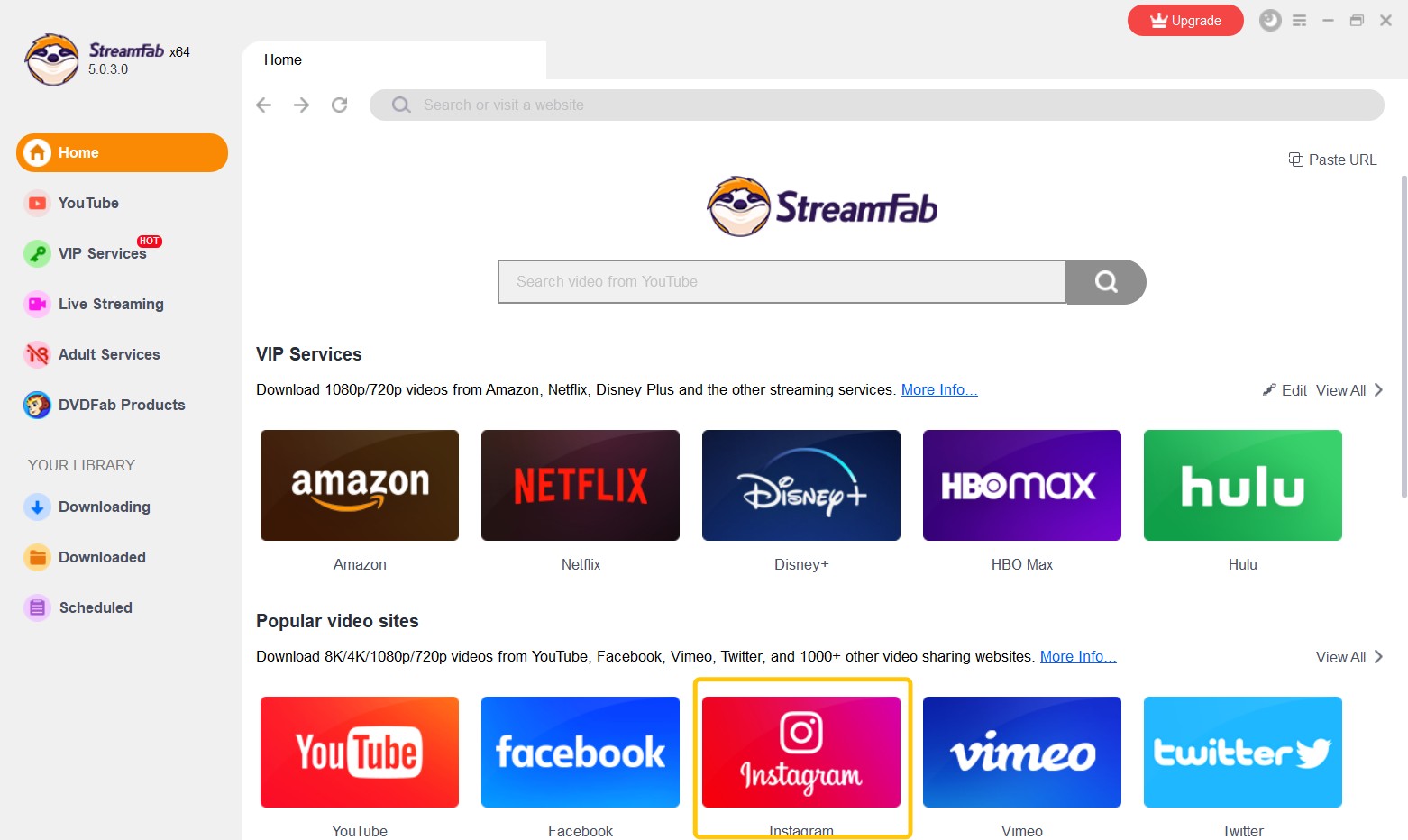The image size is (1408, 840).
Task: Open the YouTube video site tile
Action: (x=360, y=752)
